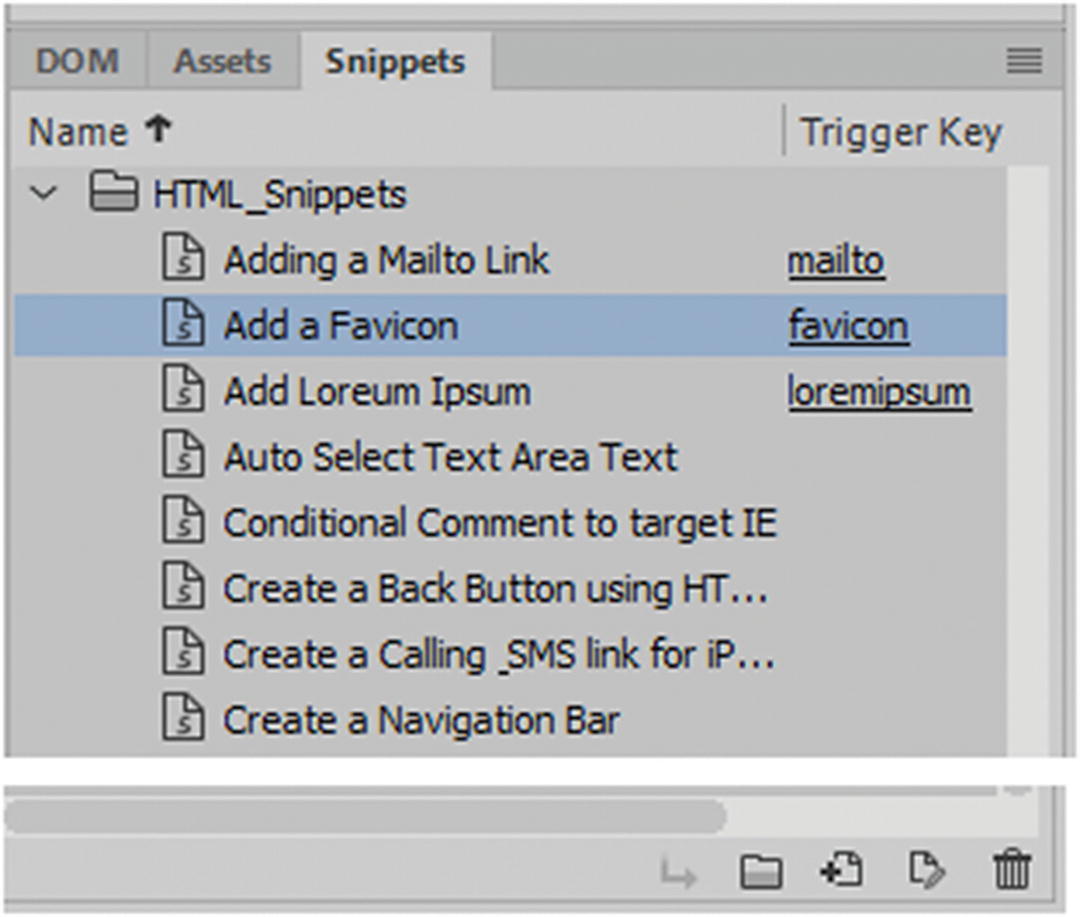Click the New Snippet Folder icon
This screenshot has width=1080, height=917.
761,871
